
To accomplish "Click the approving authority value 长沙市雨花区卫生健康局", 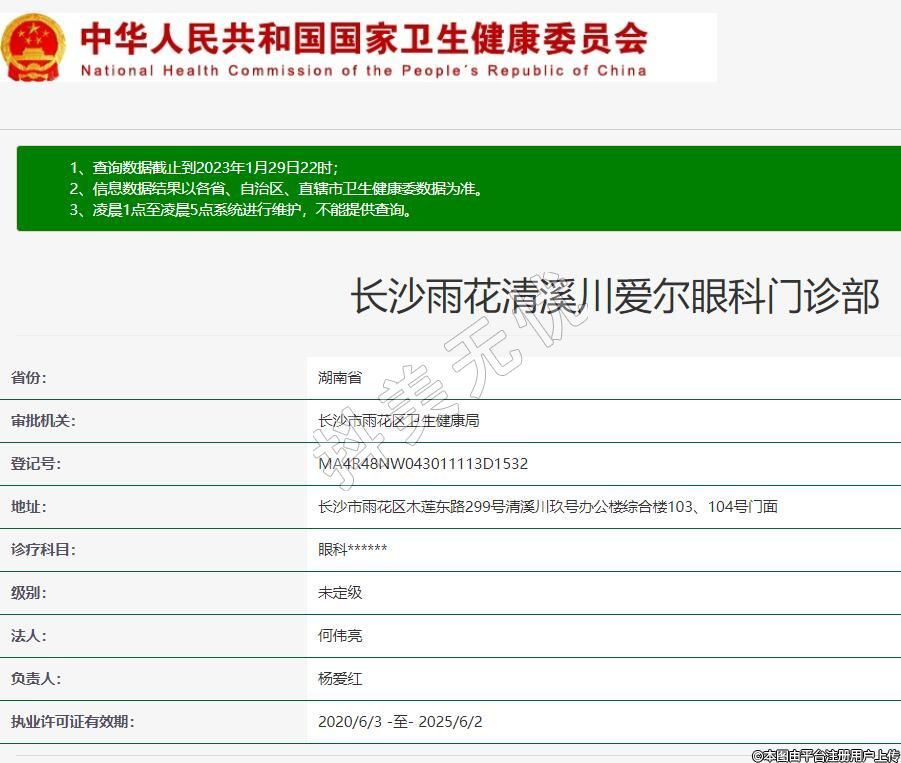I will 398,421.
